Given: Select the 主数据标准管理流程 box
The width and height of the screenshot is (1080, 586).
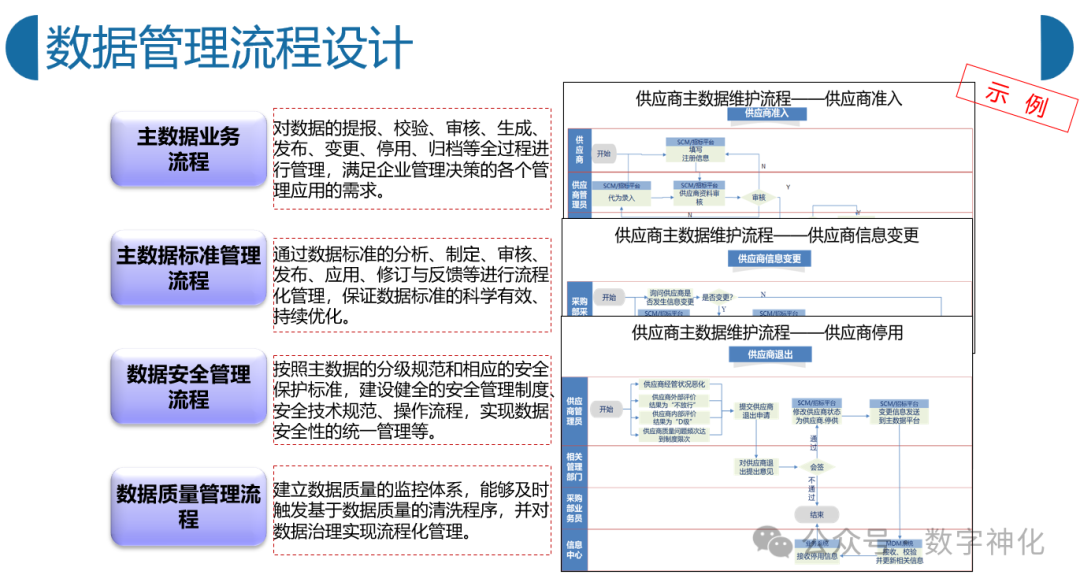Looking at the screenshot, I should click(x=188, y=268).
